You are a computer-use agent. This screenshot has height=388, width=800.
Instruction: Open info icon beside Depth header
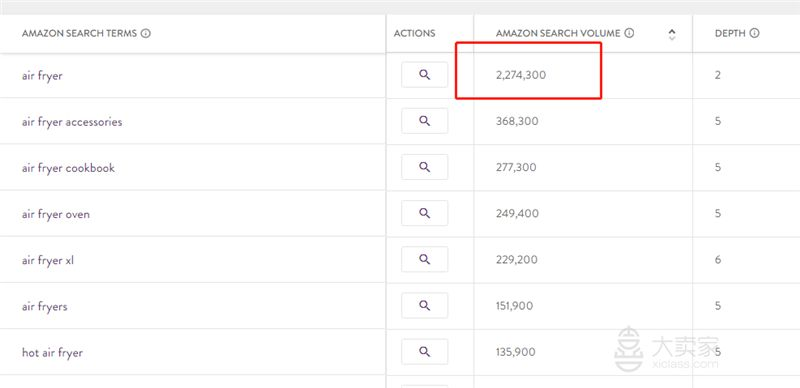[755, 33]
